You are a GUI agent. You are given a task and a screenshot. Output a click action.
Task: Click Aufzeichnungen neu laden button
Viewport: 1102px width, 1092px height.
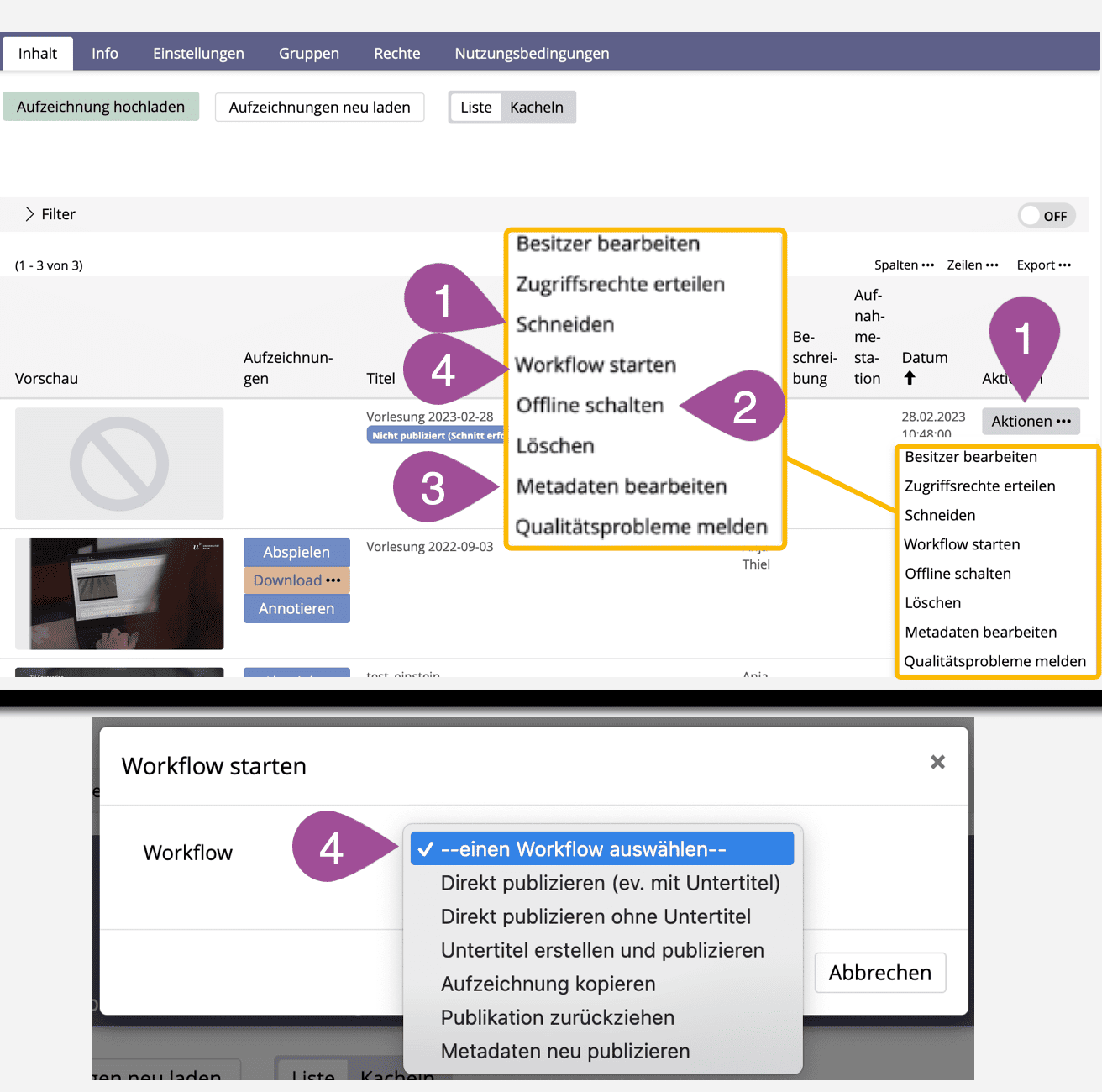tap(319, 108)
